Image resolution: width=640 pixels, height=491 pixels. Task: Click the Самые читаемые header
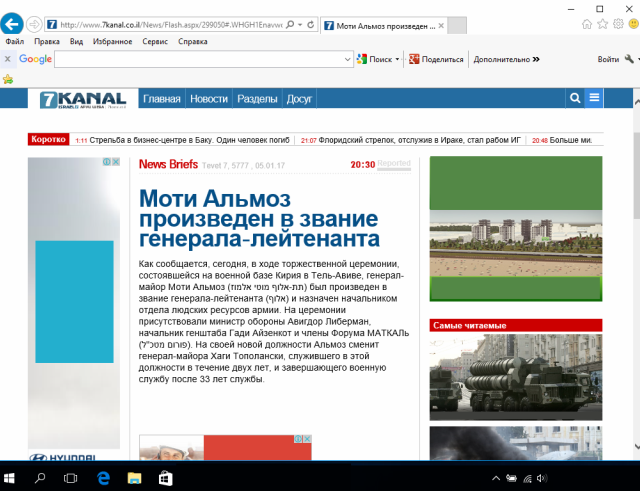point(516,325)
